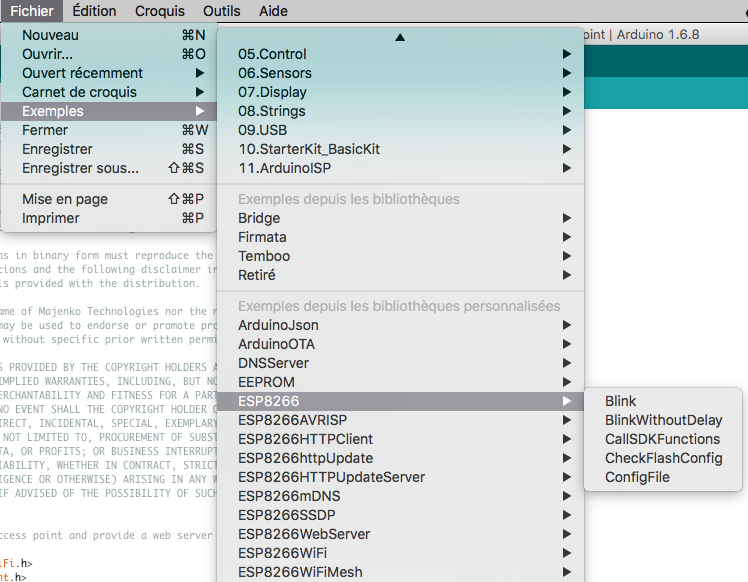Open DNSServer examples submenu
748x582 pixels.
[x=400, y=363]
